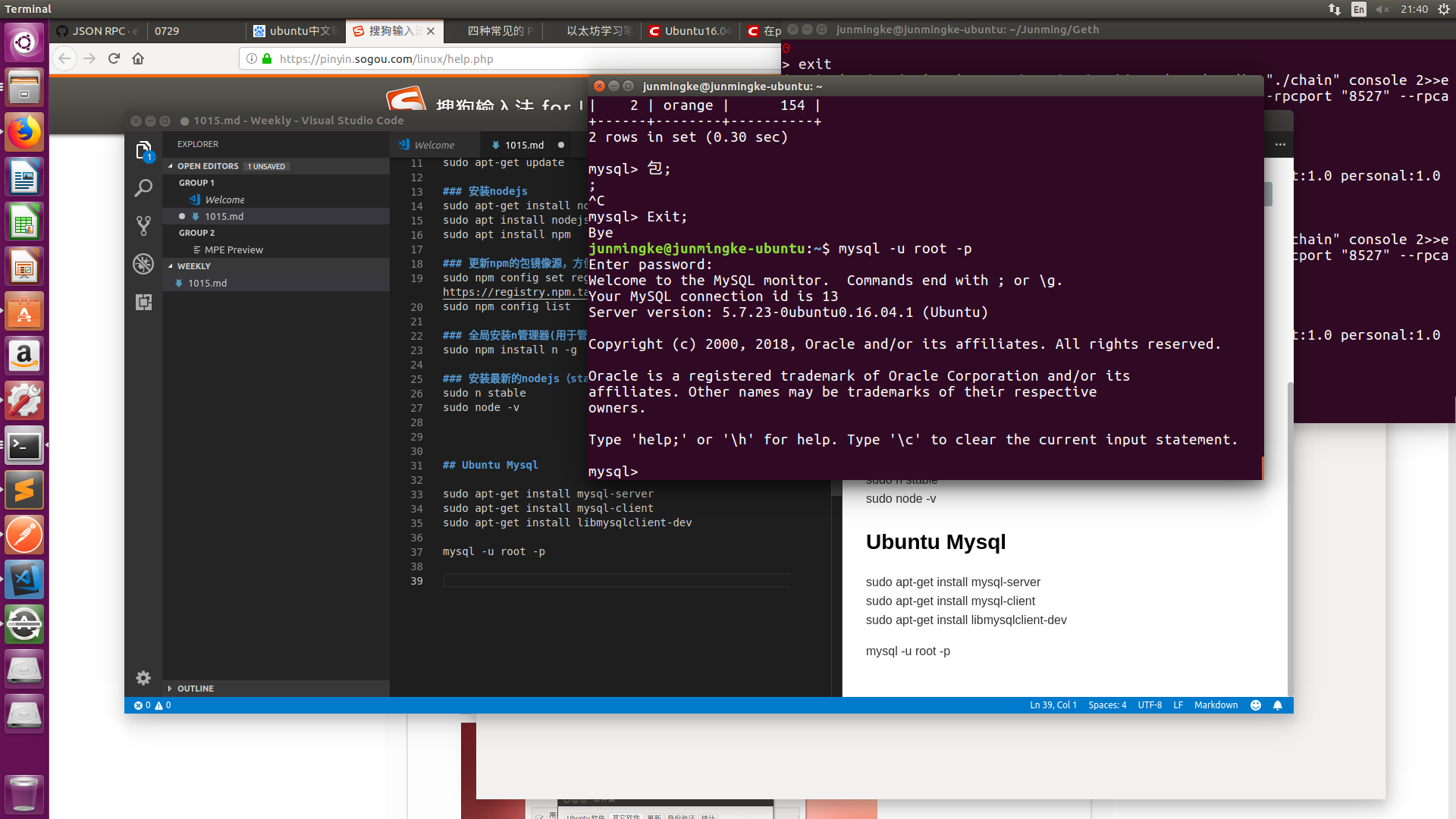This screenshot has height=819, width=1456.
Task: Open the Extensions view icon
Action: (143, 303)
